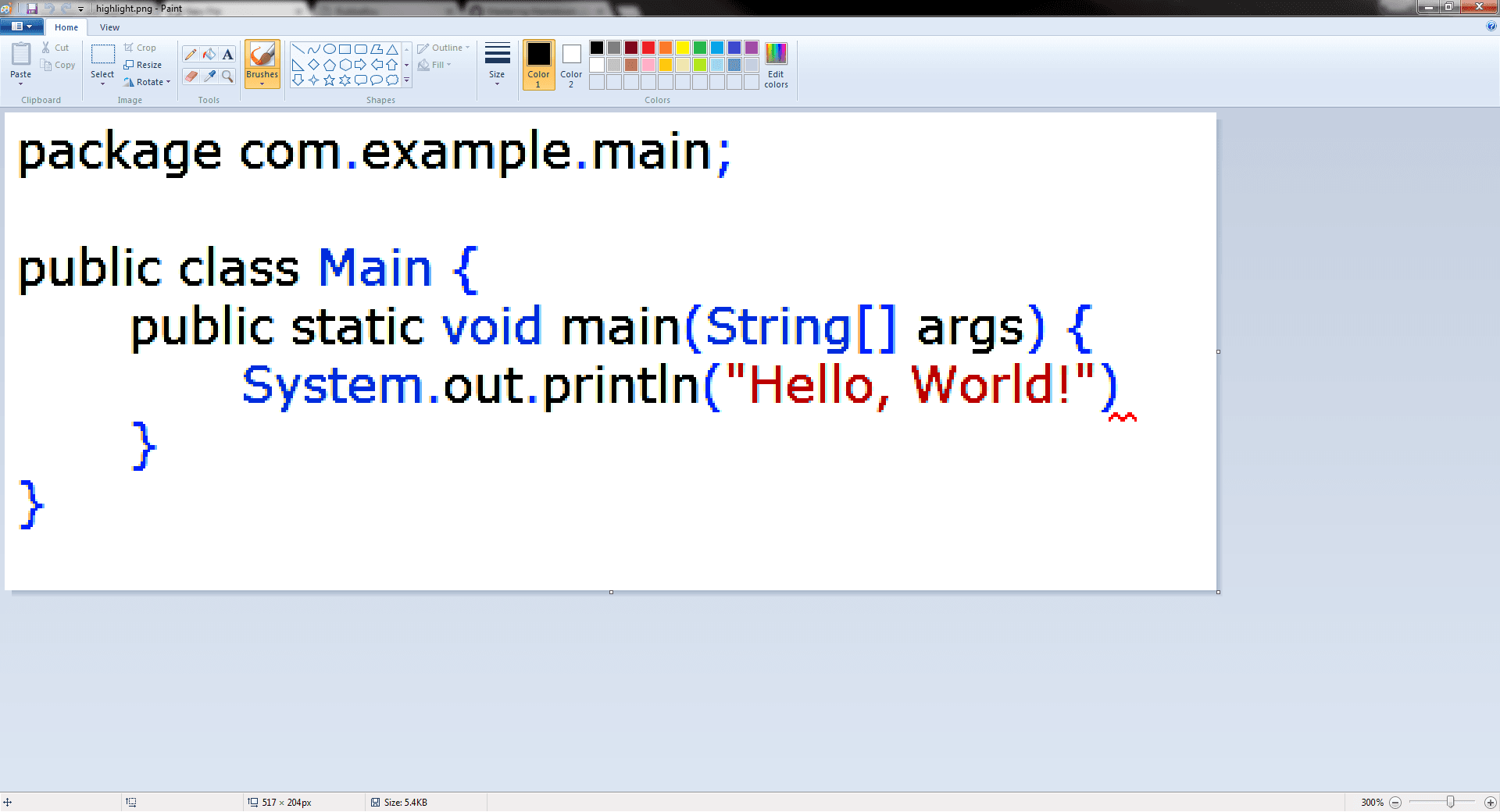Click the Resize button

click(x=143, y=65)
